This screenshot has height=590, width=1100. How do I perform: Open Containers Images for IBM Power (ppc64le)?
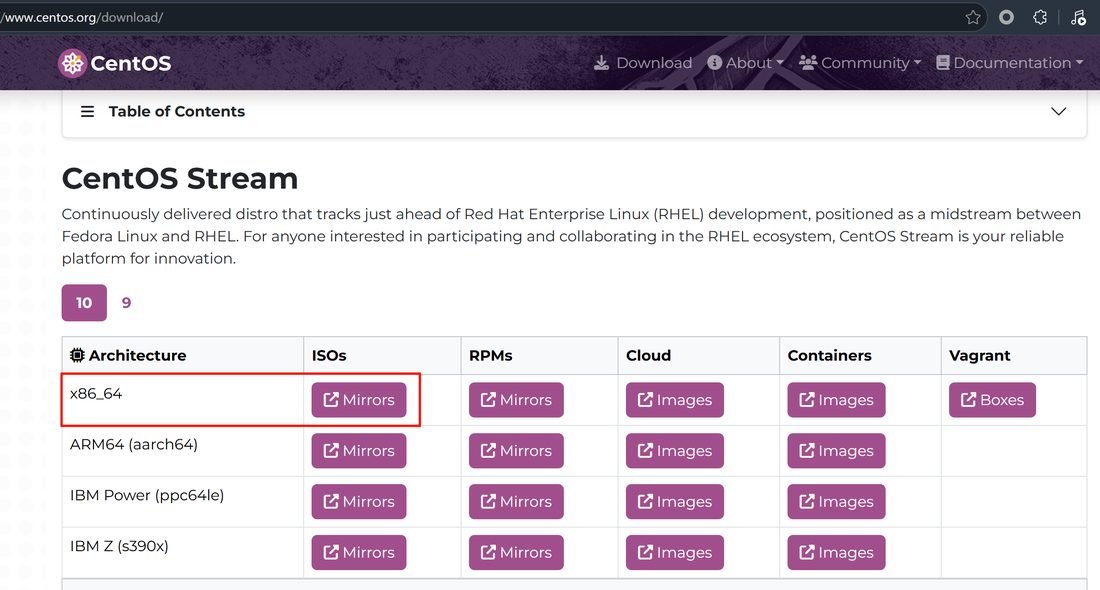coord(836,502)
